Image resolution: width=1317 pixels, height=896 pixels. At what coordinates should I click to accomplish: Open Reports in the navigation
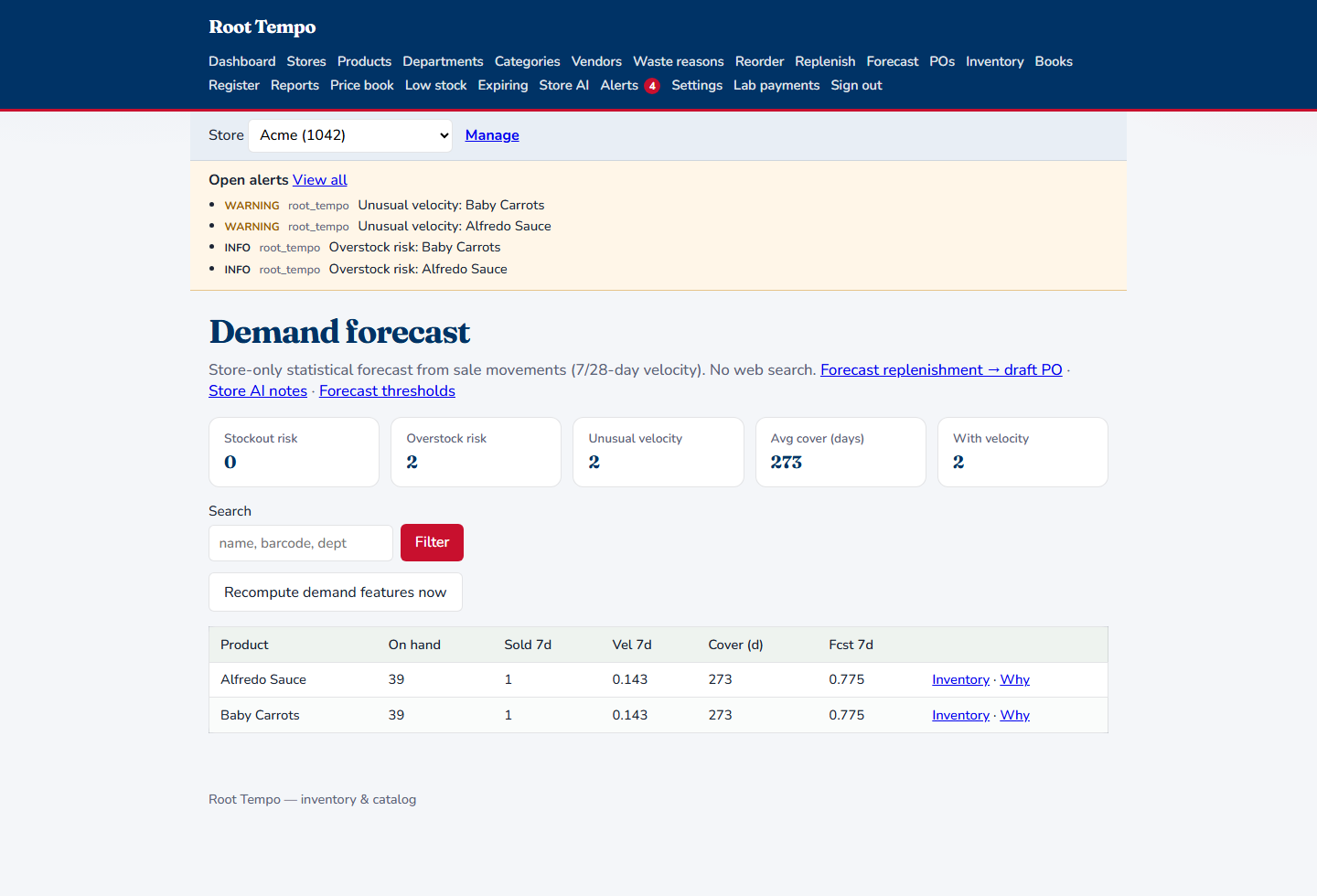294,85
